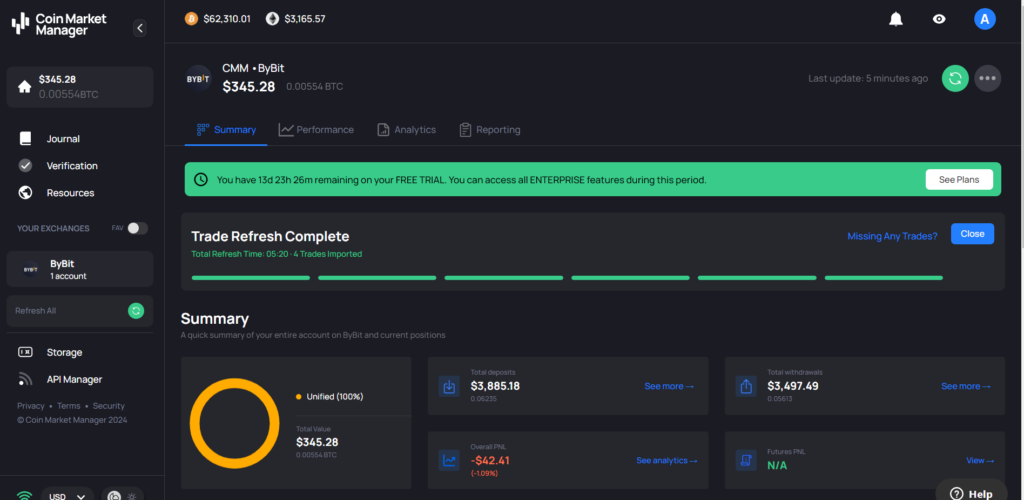Open API Manager
The image size is (1024, 500).
tap(74, 379)
